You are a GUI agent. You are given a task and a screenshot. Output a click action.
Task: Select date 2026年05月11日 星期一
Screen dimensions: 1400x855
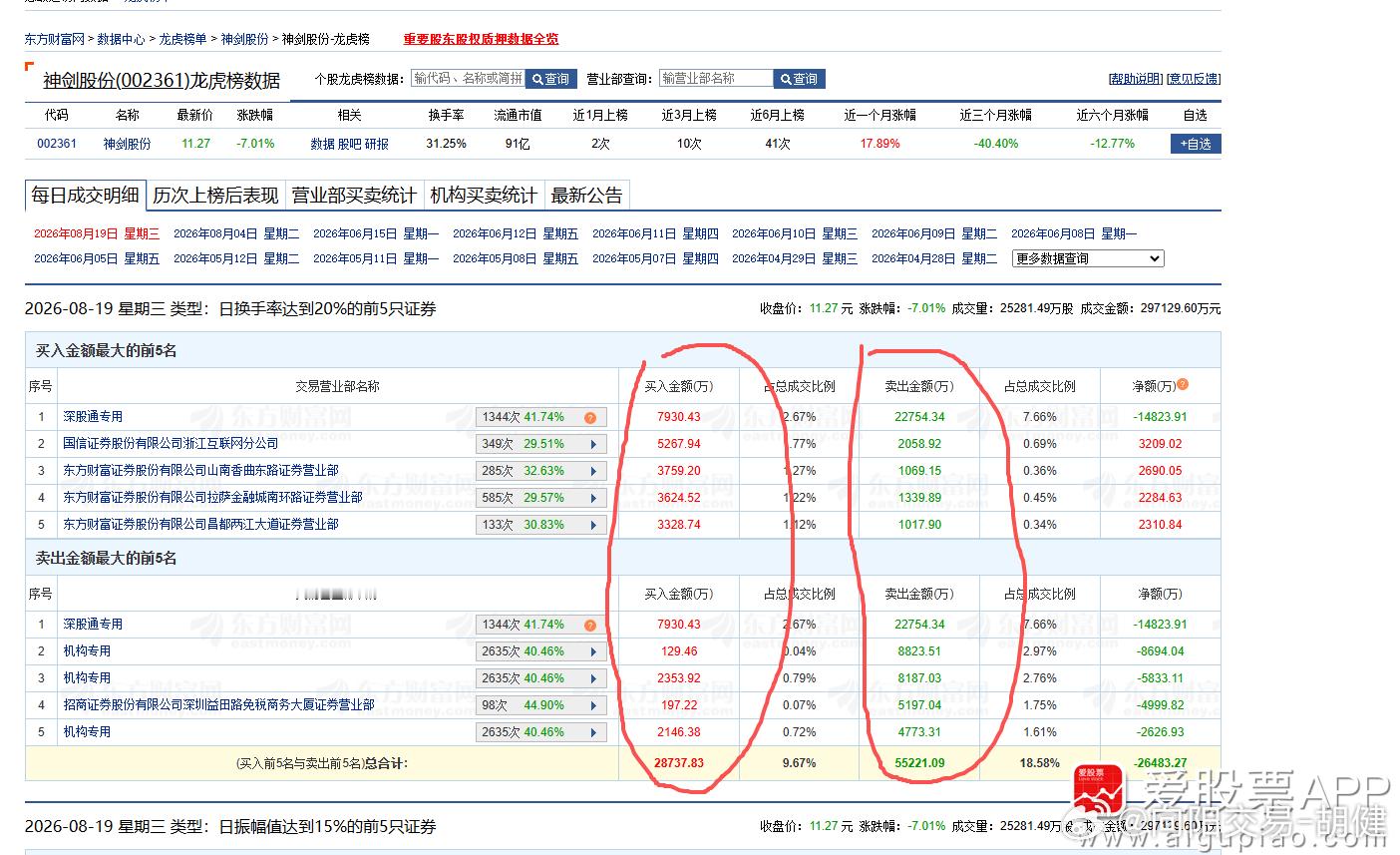[376, 258]
